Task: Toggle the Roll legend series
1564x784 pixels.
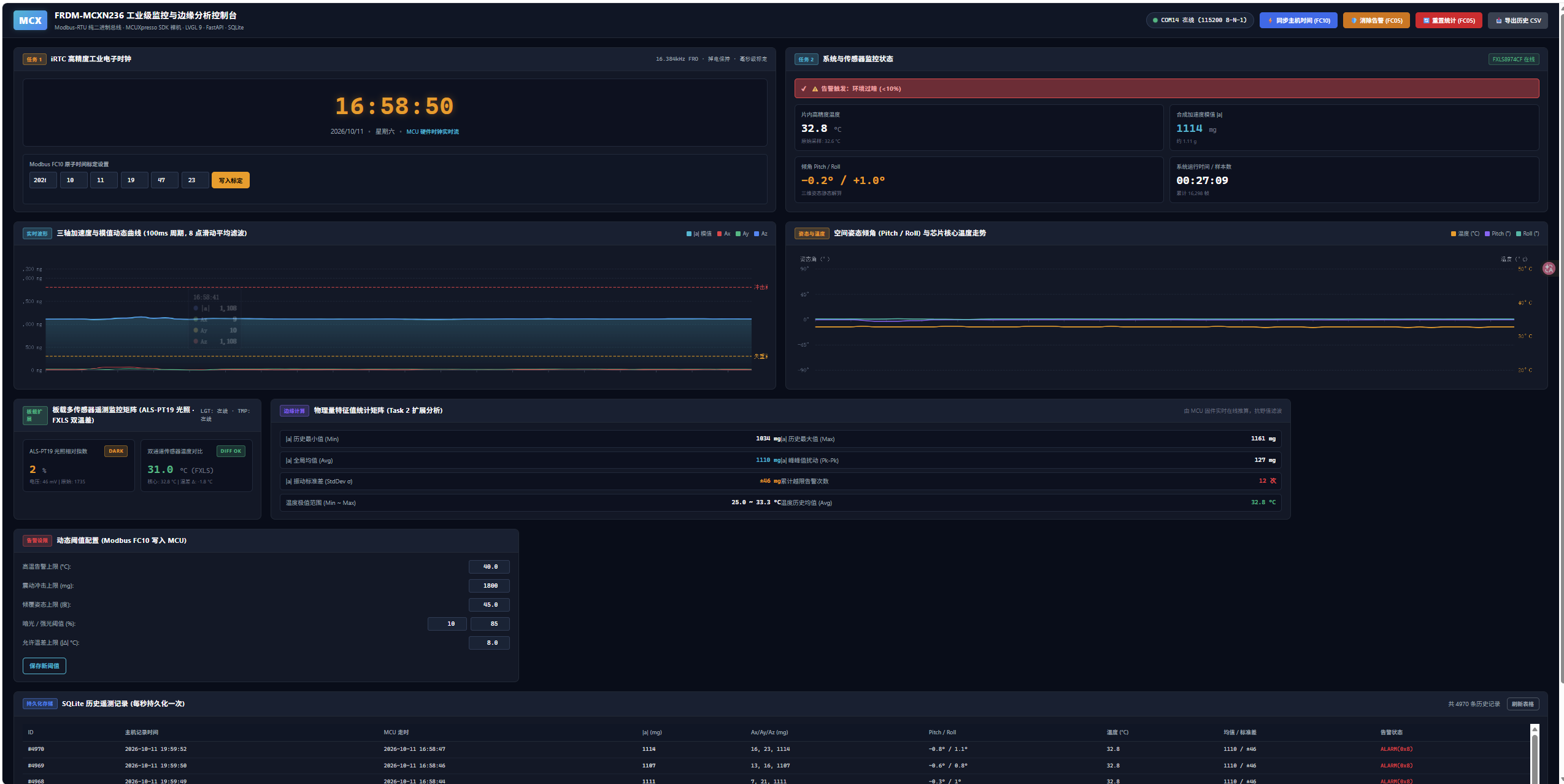Action: (1528, 234)
